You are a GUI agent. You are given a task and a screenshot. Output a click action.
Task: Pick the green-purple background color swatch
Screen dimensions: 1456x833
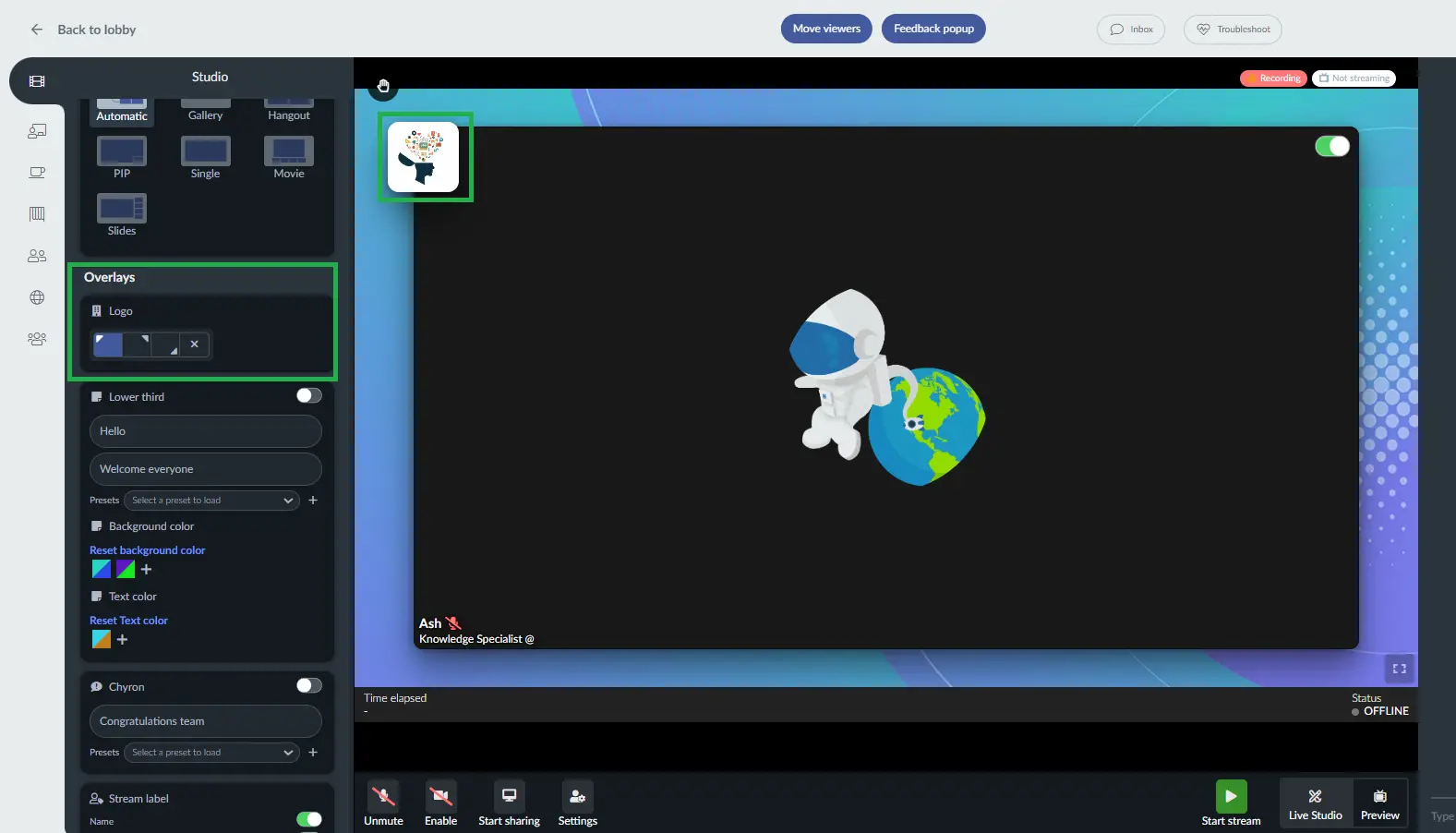coord(126,569)
